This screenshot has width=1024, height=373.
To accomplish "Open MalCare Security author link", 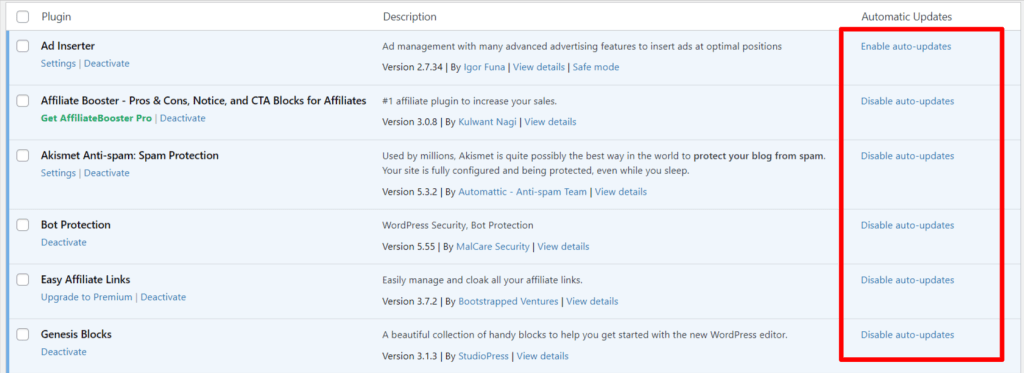I will [494, 247].
